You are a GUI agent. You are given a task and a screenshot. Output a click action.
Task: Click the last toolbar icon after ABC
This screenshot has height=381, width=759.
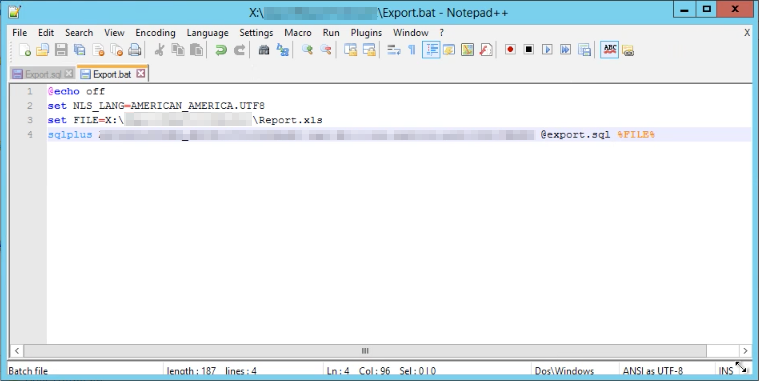(628, 50)
